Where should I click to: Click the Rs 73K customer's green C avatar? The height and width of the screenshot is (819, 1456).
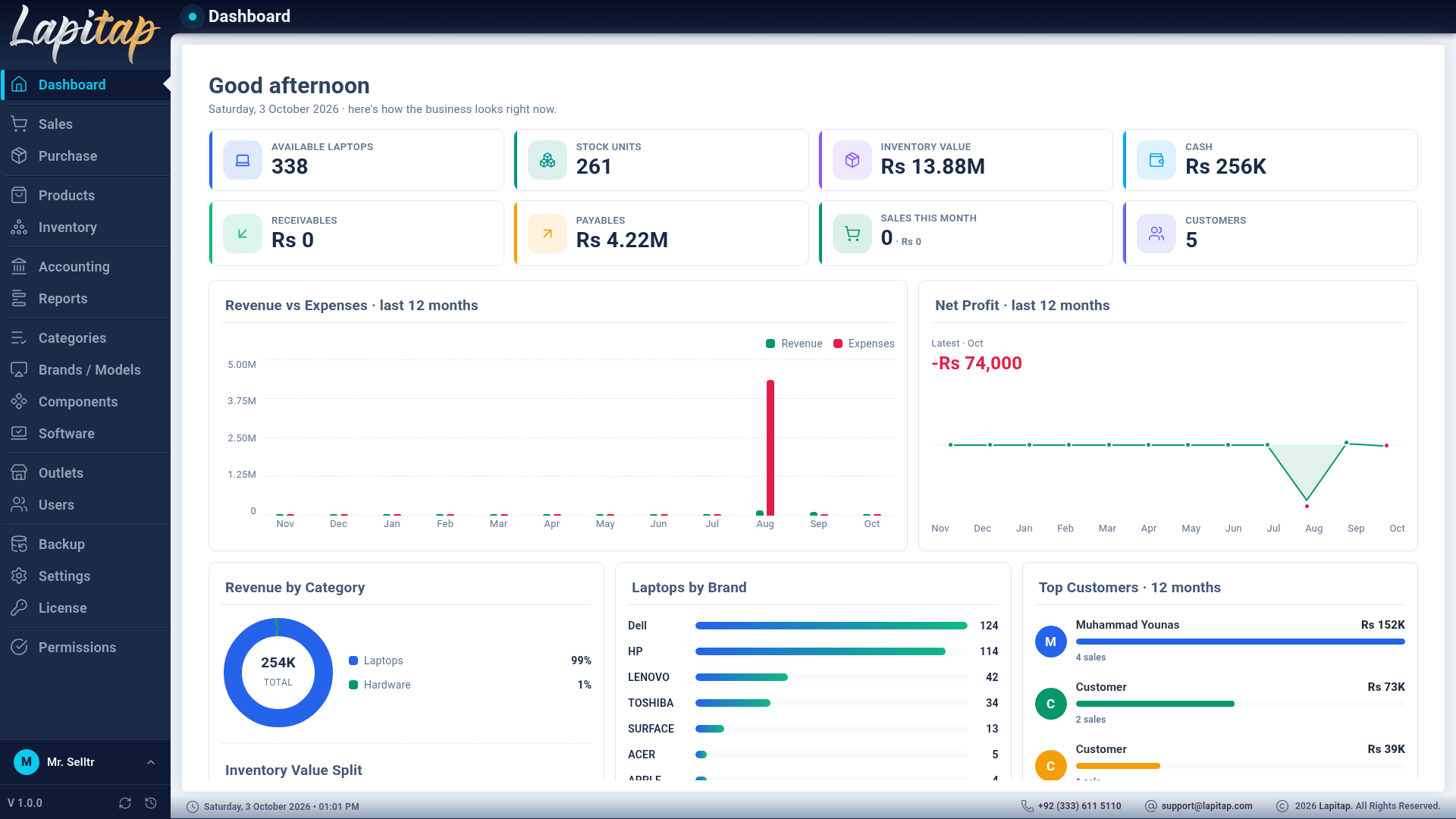point(1050,704)
